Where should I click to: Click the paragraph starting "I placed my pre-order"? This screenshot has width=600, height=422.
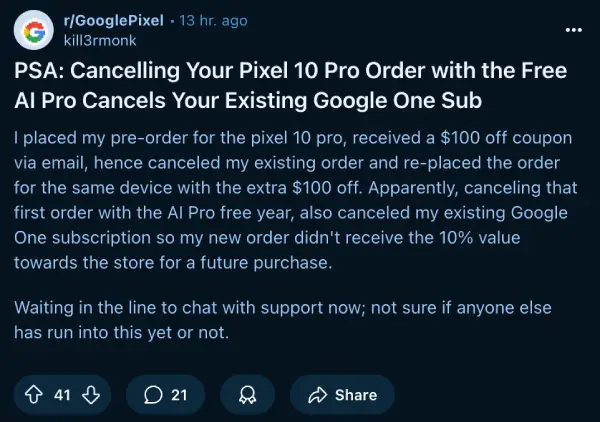[295, 200]
